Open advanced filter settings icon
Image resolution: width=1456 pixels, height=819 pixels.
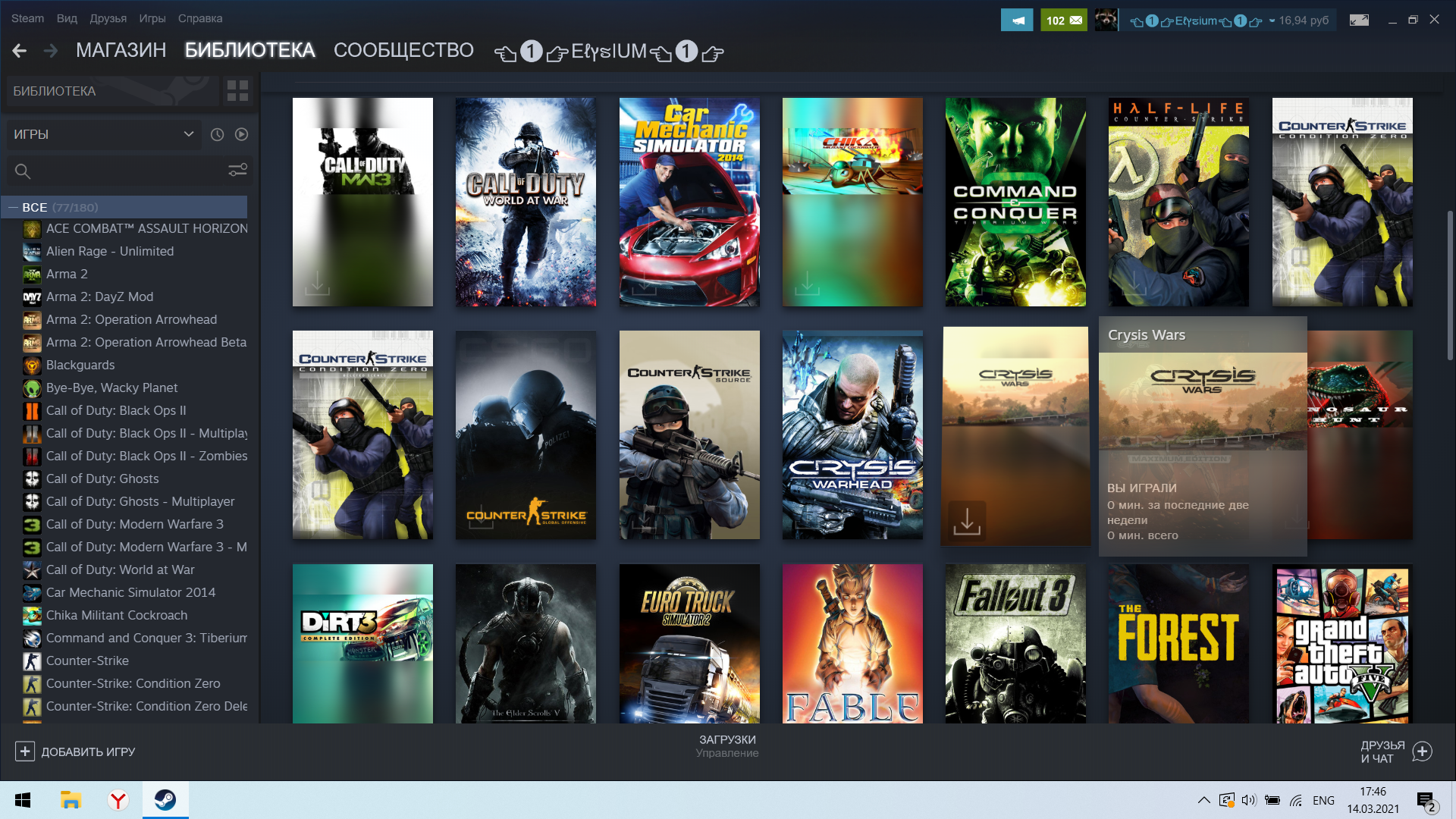point(238,171)
